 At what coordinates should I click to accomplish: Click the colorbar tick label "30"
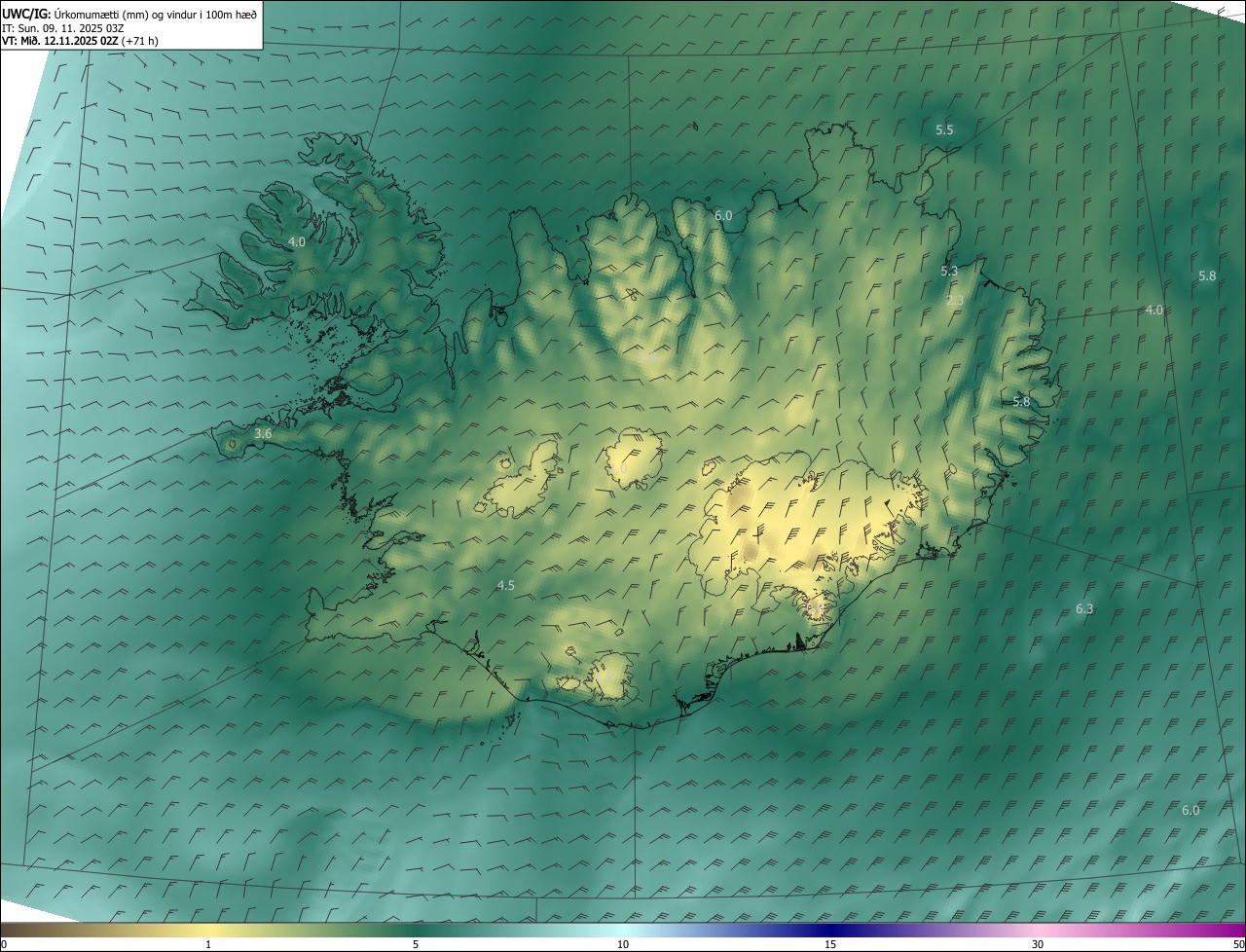point(1038,944)
